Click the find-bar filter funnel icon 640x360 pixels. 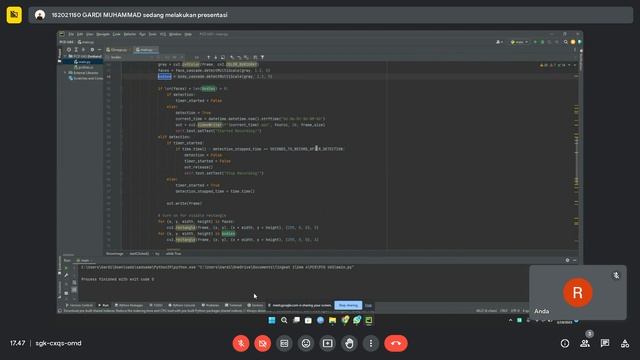click(262, 57)
